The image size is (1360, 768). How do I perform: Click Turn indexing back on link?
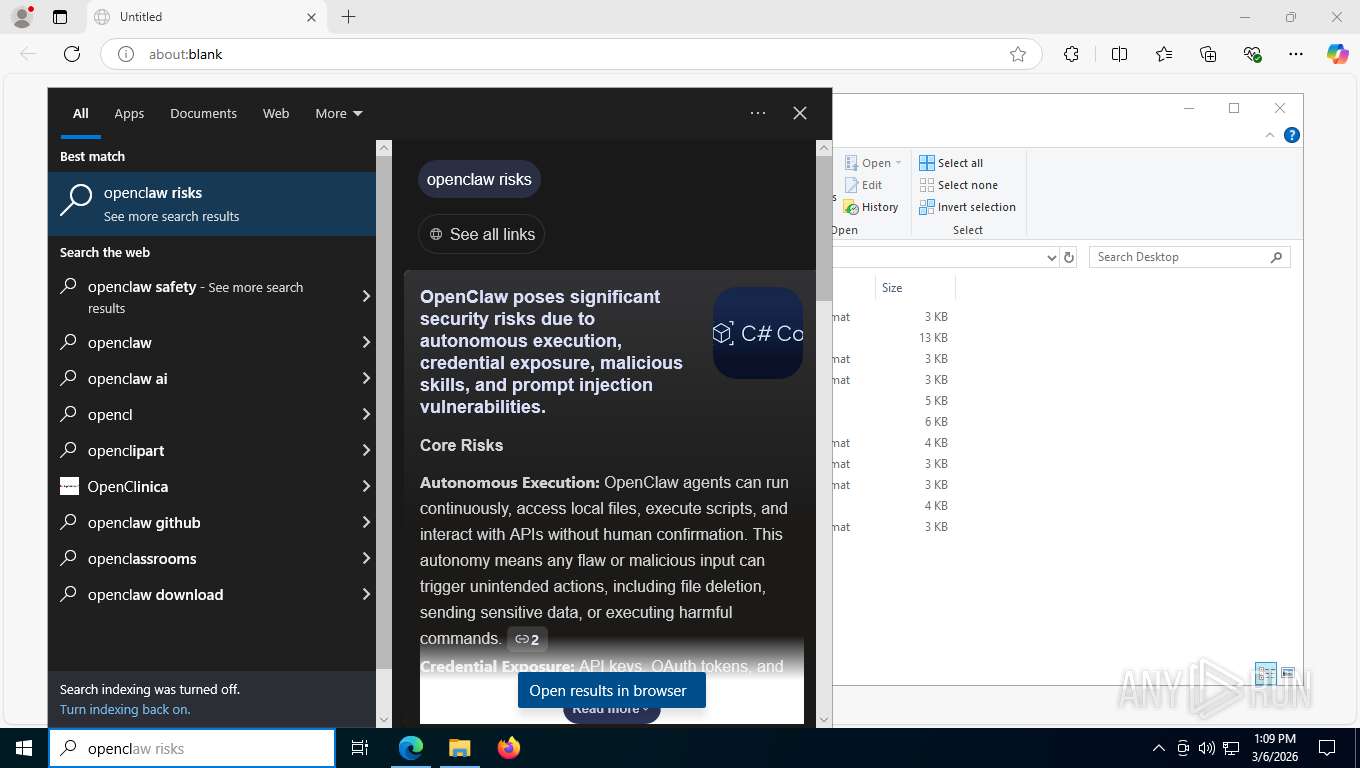(x=125, y=709)
